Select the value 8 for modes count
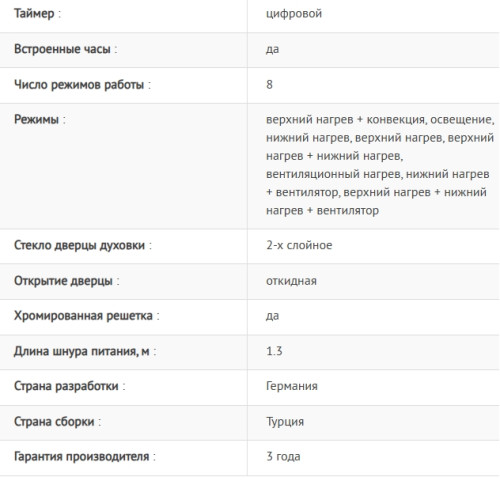 tap(269, 85)
